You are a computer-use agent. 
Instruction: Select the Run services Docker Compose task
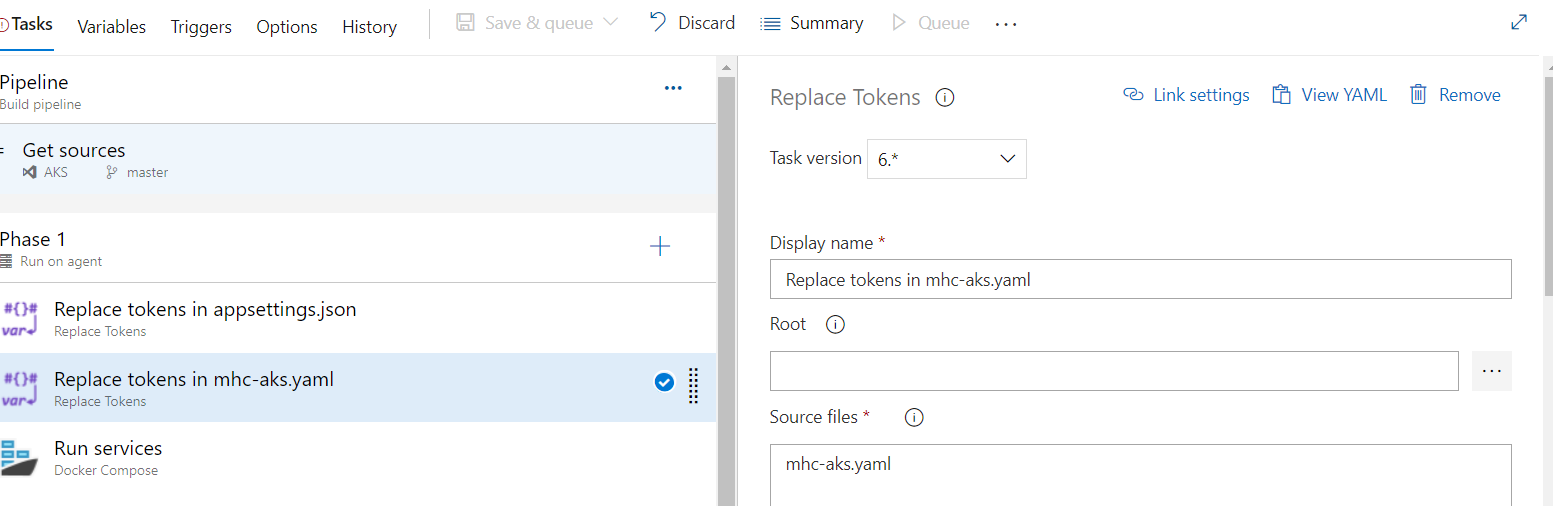click(x=358, y=457)
